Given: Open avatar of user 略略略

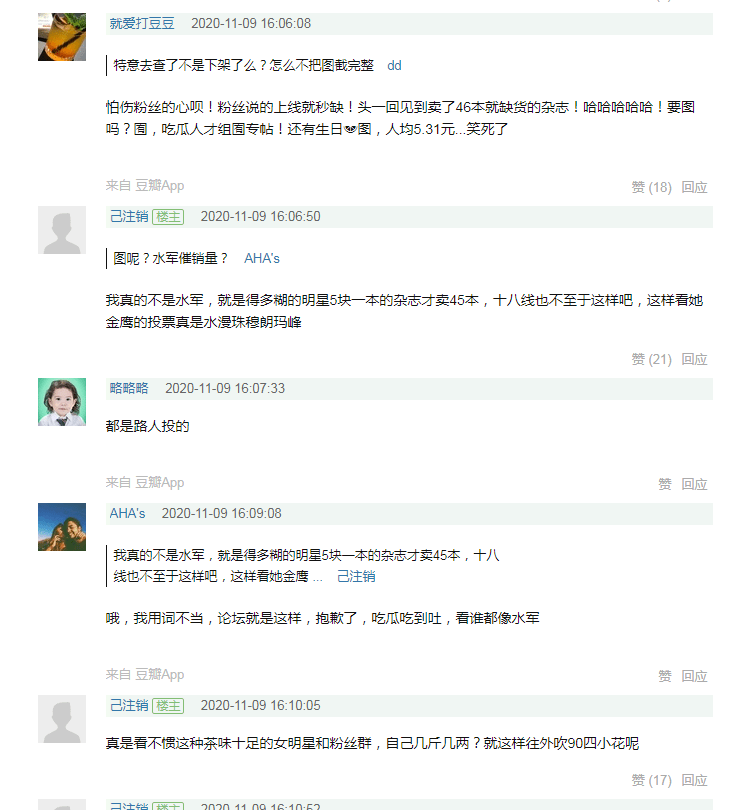Looking at the screenshot, I should pos(62,402).
